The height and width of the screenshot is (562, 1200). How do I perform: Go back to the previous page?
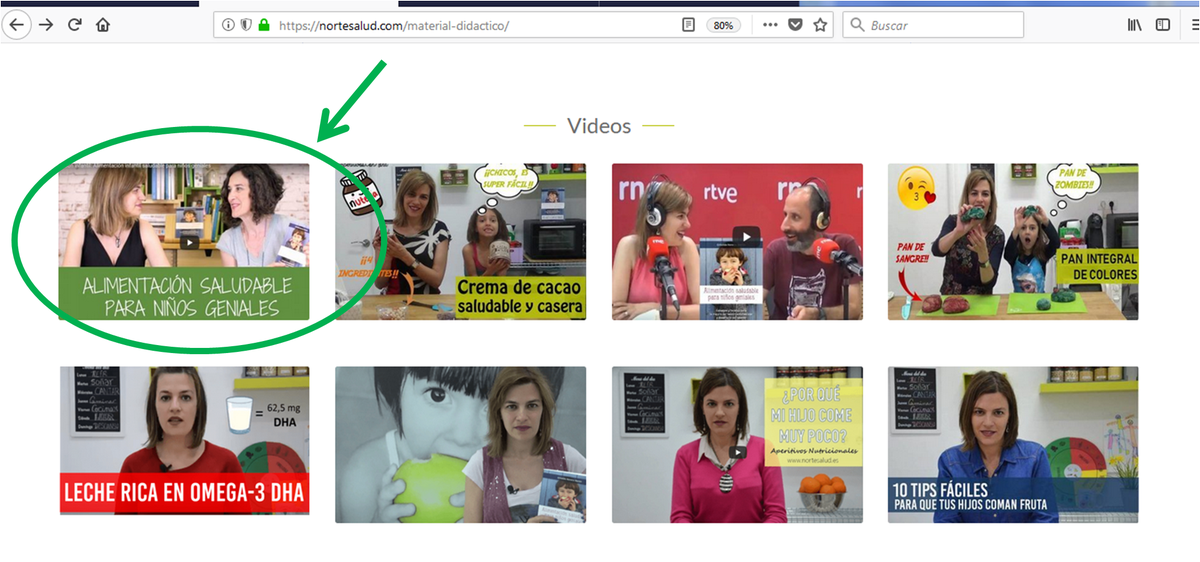point(17,25)
